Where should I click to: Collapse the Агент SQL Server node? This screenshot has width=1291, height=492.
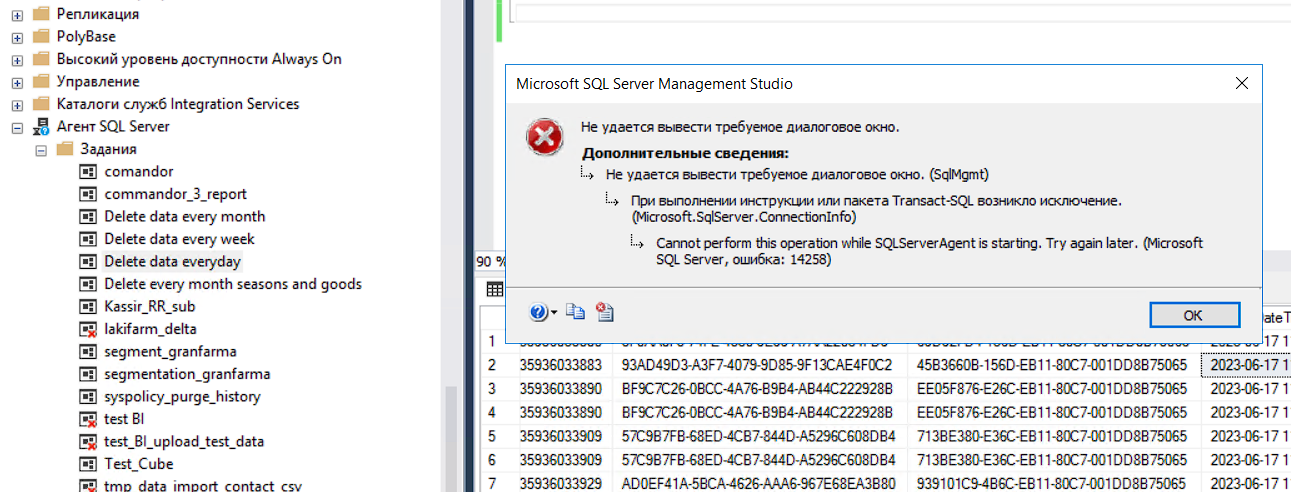click(17, 127)
